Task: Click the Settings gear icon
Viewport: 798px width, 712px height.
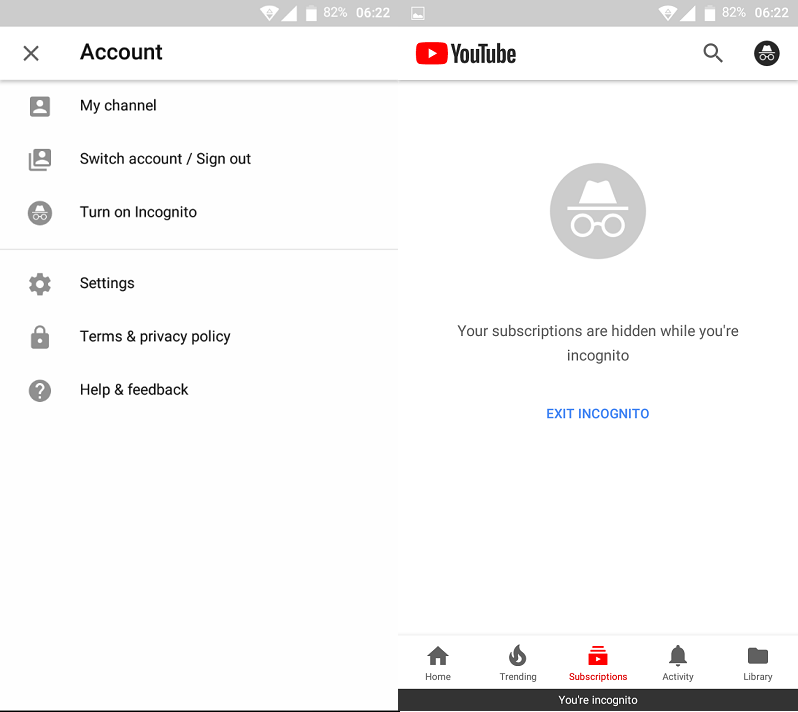Action: click(40, 284)
